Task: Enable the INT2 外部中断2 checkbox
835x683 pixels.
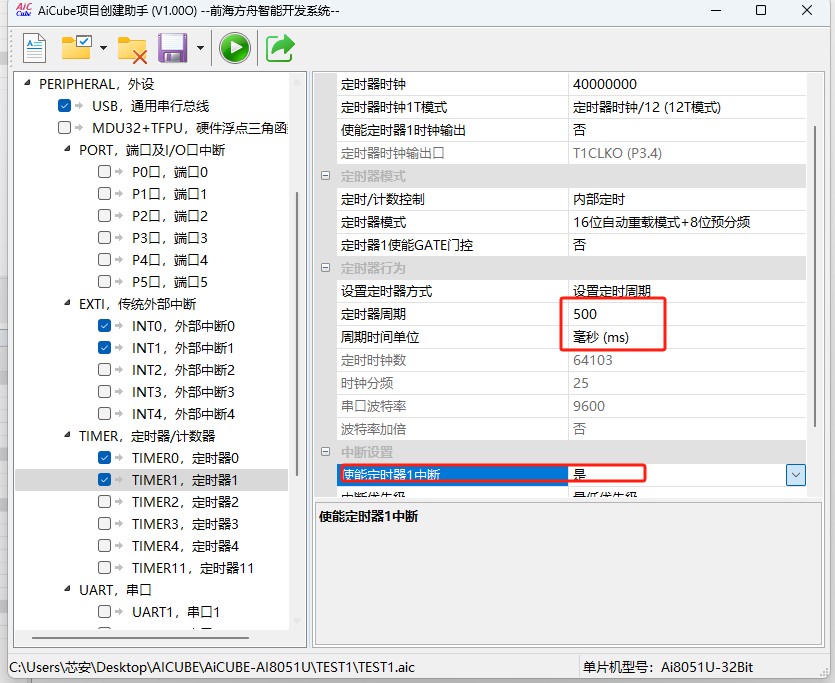Action: [x=104, y=369]
